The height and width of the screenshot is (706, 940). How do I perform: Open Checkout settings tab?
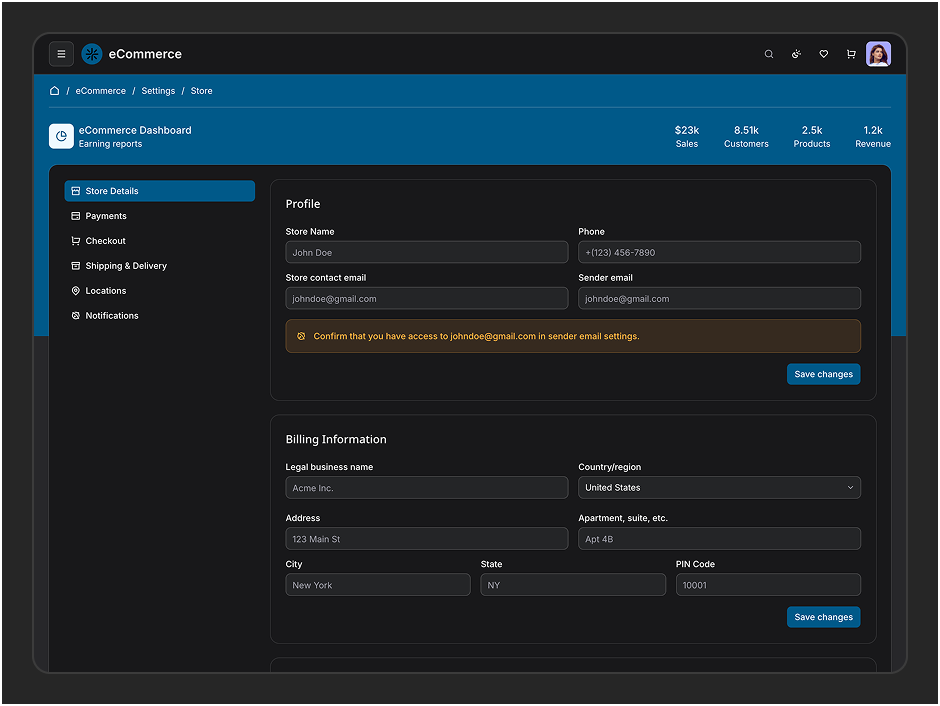coord(159,241)
